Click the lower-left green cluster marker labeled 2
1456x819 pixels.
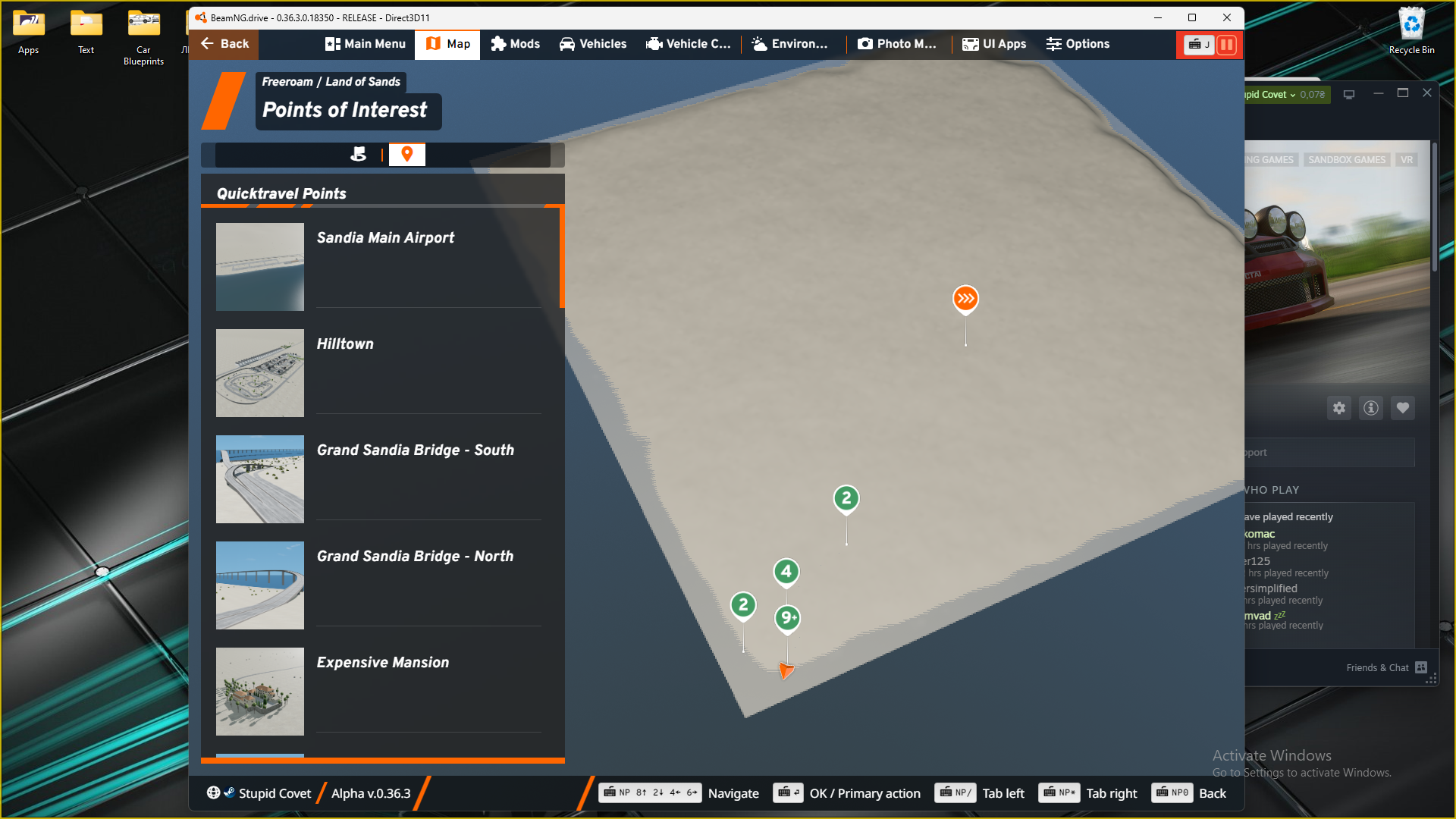(x=743, y=605)
